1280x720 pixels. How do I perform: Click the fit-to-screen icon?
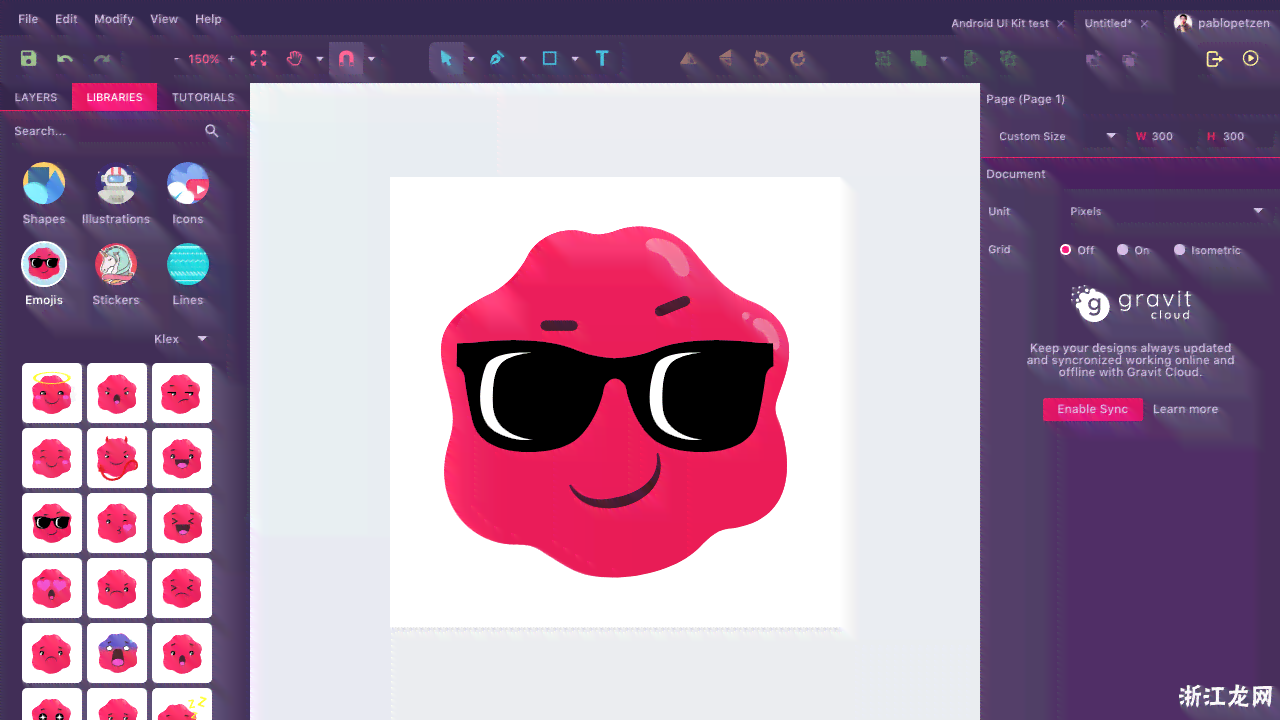pyautogui.click(x=258, y=59)
